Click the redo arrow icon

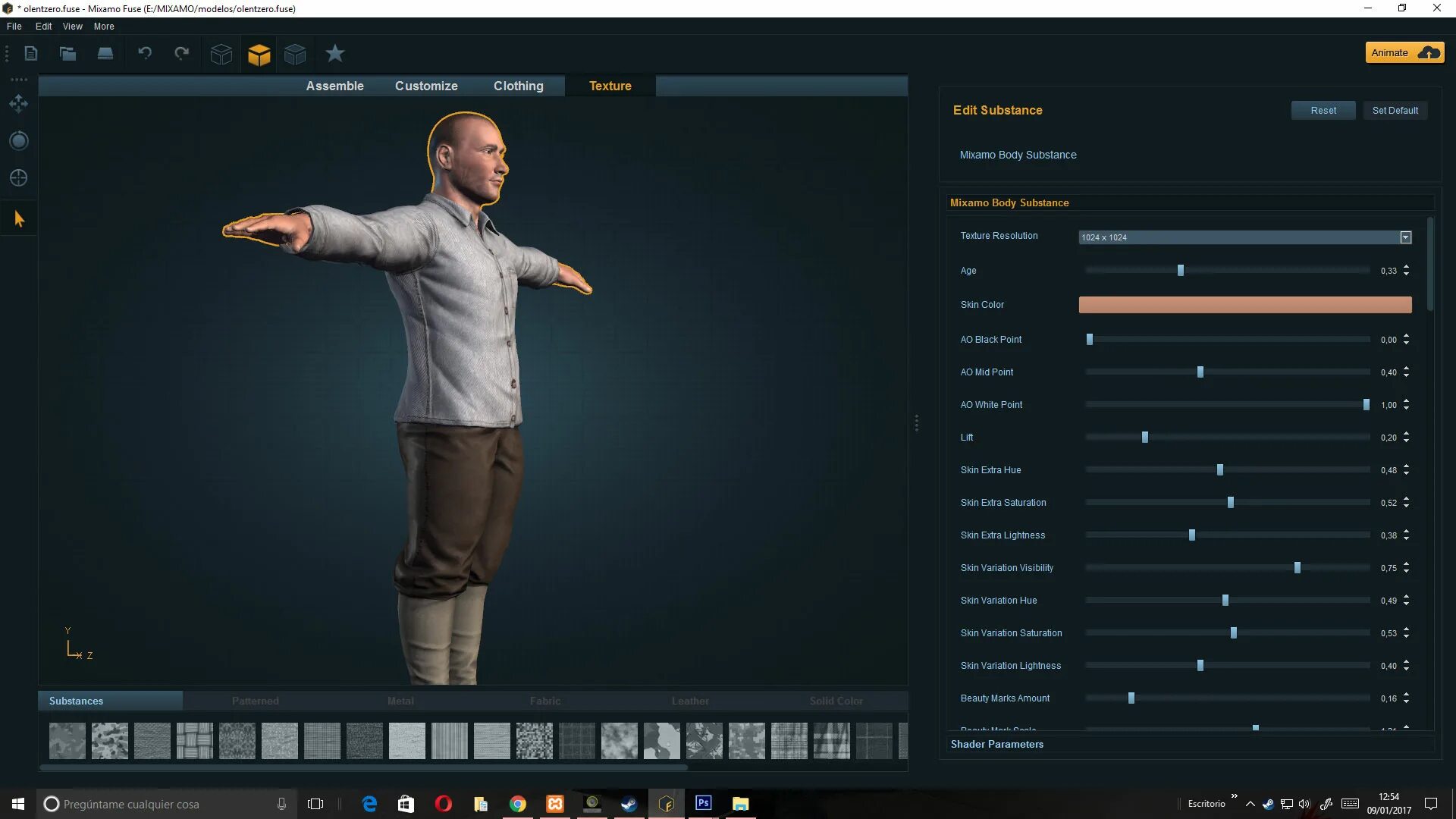pos(181,53)
